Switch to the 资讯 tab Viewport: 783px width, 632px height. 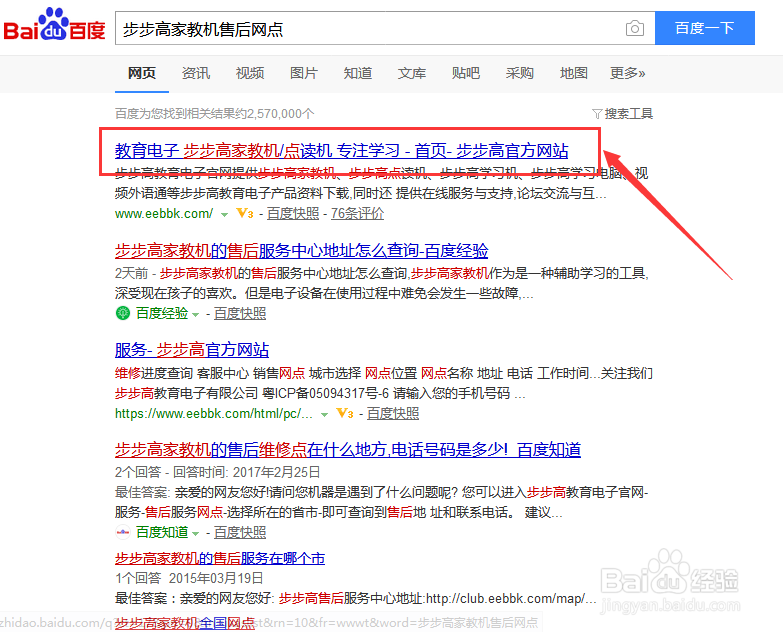(x=196, y=73)
